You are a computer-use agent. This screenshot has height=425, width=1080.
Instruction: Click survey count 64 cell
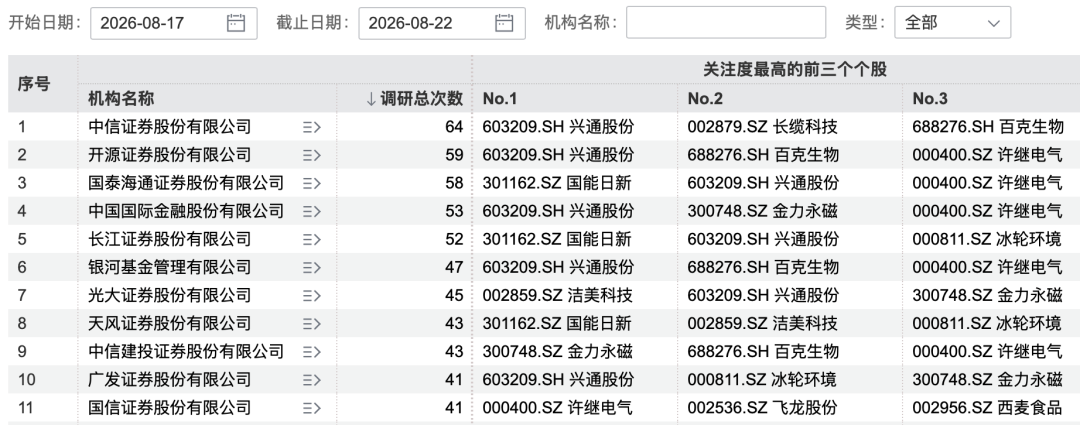[x=454, y=127]
